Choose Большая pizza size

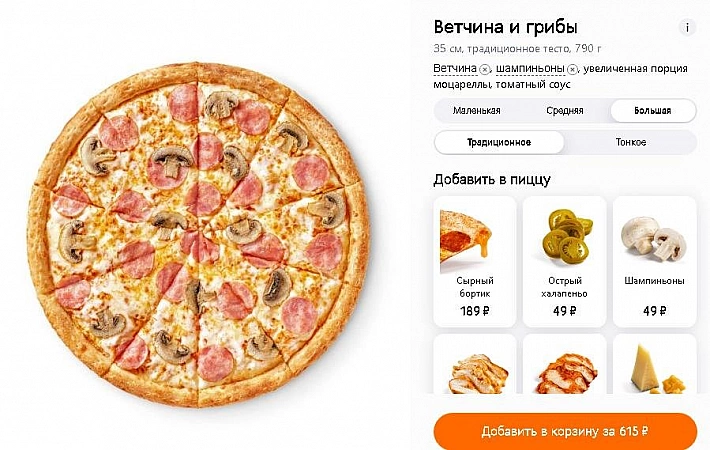(652, 110)
